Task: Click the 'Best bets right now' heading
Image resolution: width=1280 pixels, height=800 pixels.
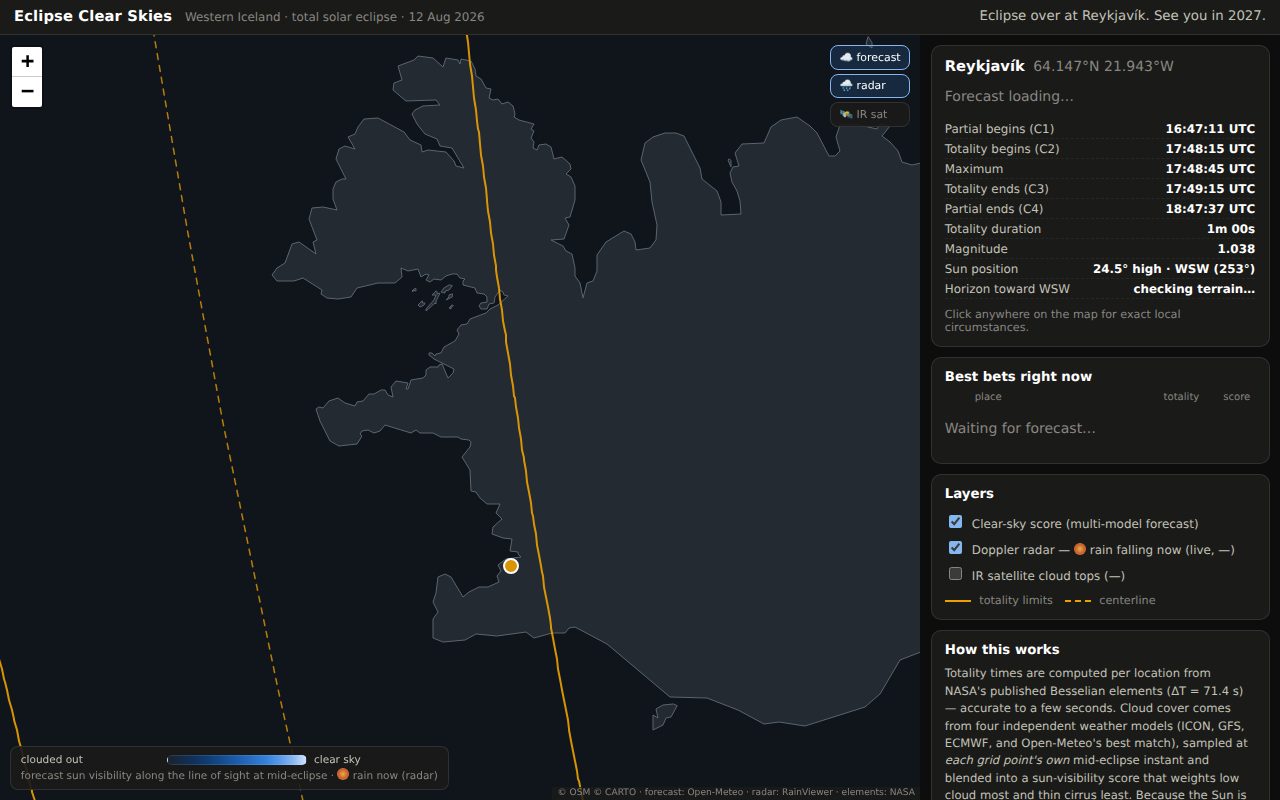Action: 1018,376
